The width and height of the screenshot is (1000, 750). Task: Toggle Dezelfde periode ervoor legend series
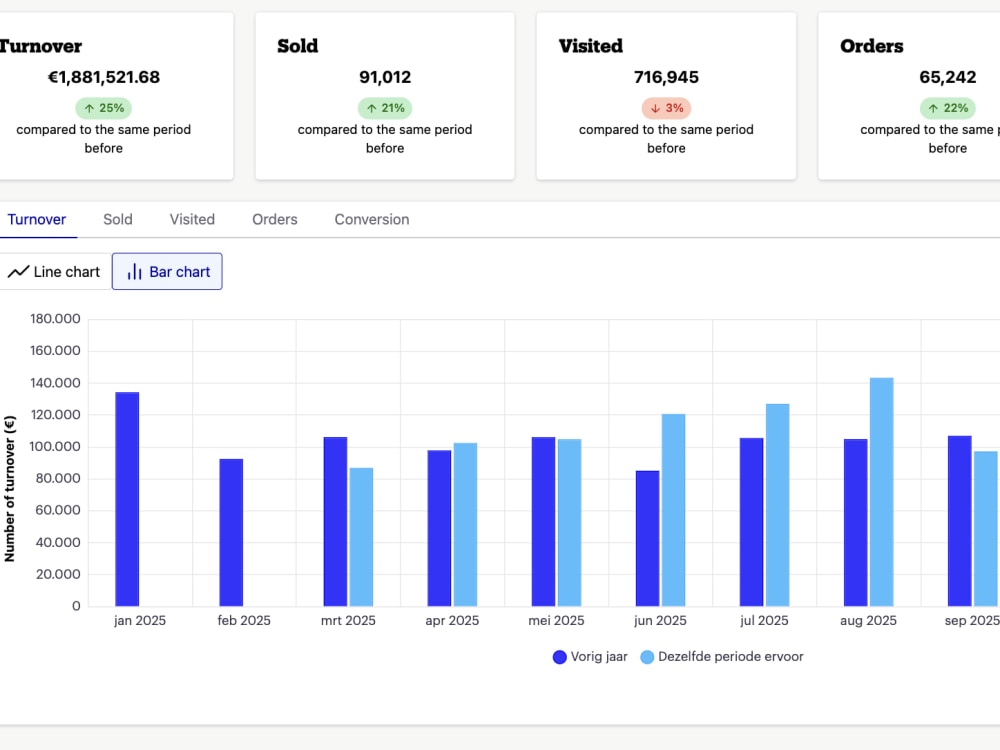coord(722,657)
